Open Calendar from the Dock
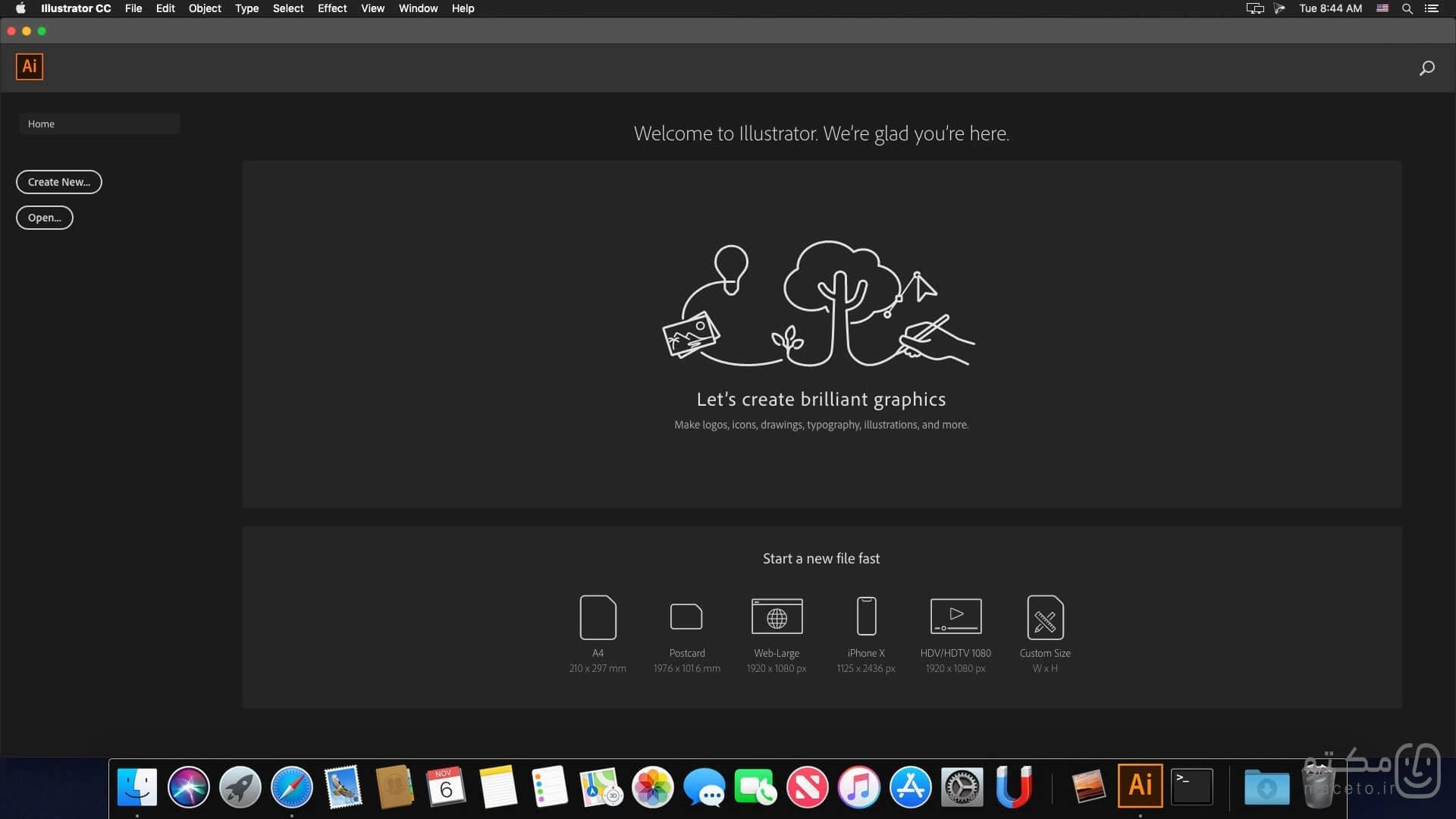 (447, 787)
